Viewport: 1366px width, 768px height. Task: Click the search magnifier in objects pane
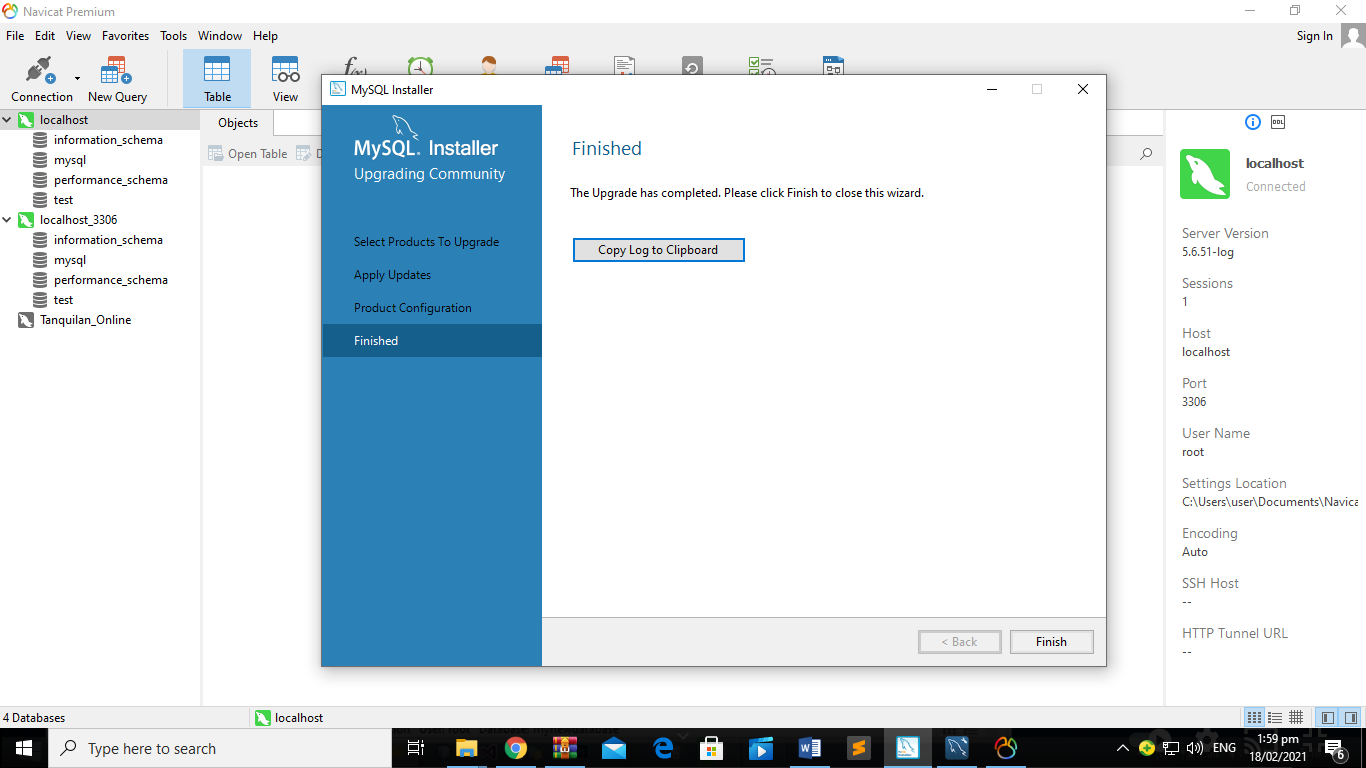[x=1146, y=154]
